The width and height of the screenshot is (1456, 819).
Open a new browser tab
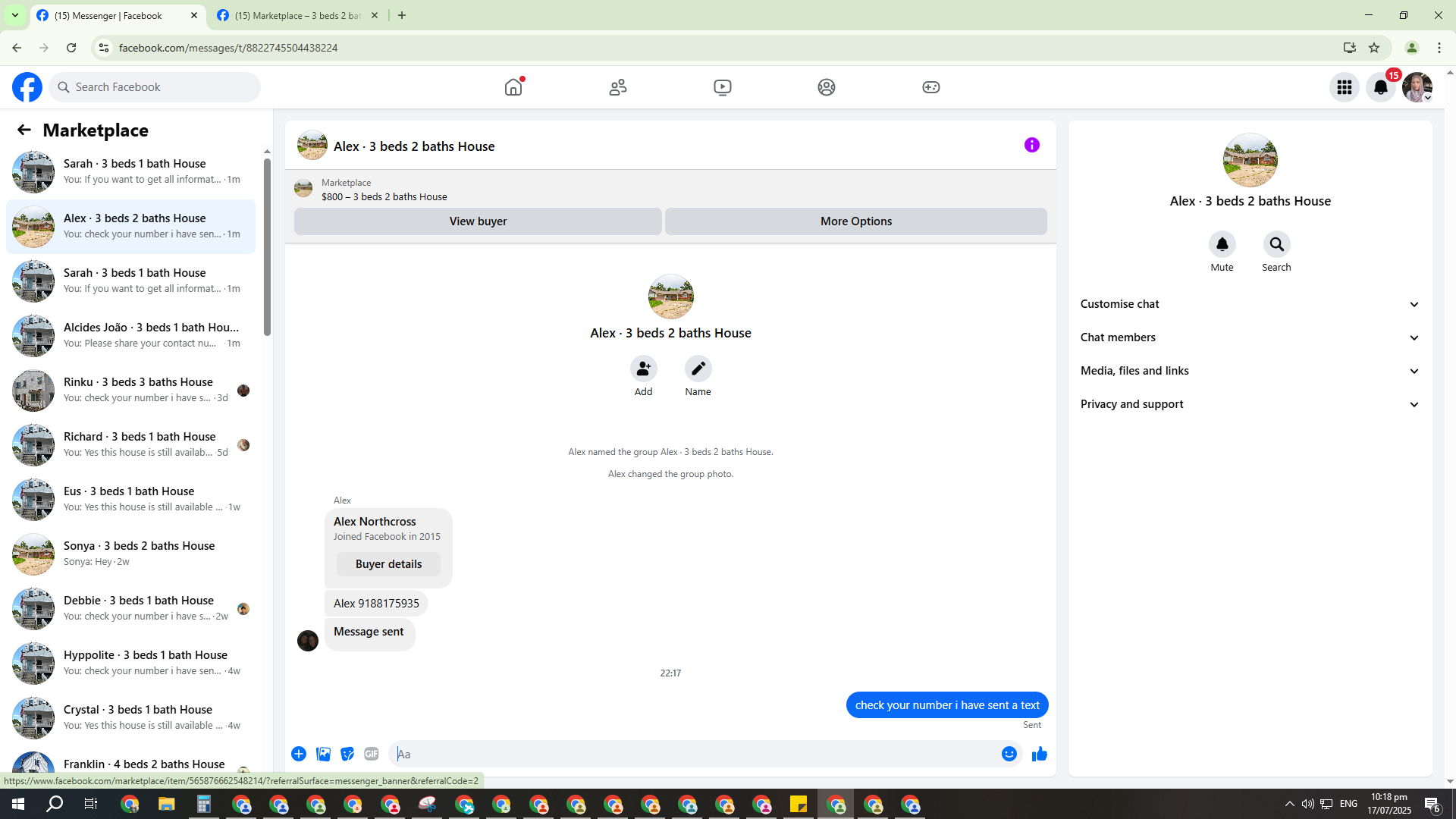coord(402,15)
